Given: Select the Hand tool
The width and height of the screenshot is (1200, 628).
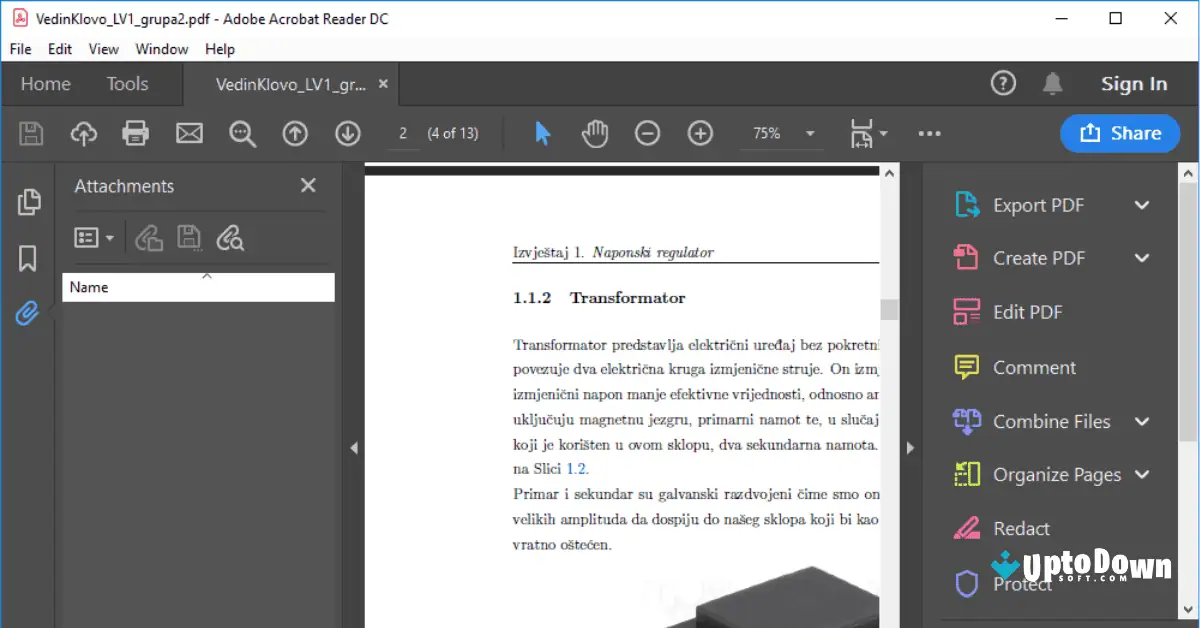Looking at the screenshot, I should tap(595, 133).
